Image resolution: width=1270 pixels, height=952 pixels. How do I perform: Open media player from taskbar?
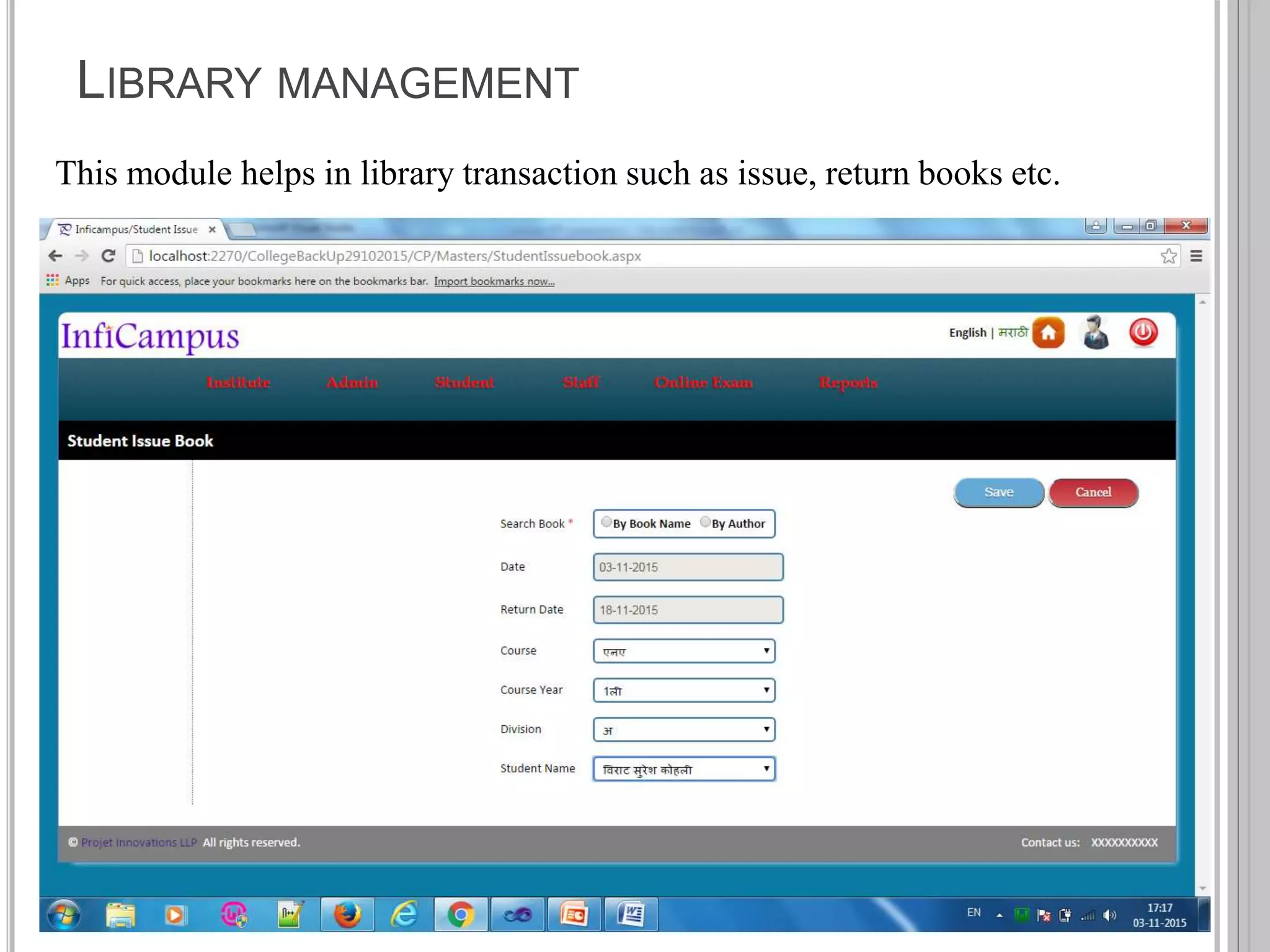point(175,915)
